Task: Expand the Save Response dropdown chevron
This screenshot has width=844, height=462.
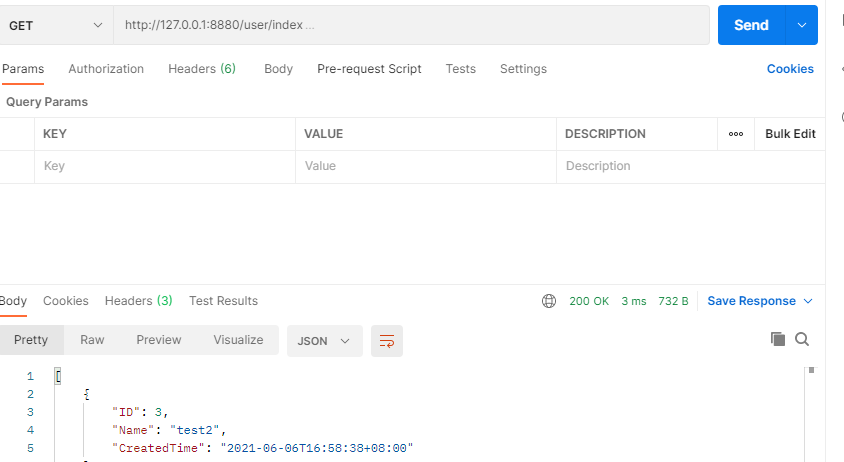Action: pos(808,301)
